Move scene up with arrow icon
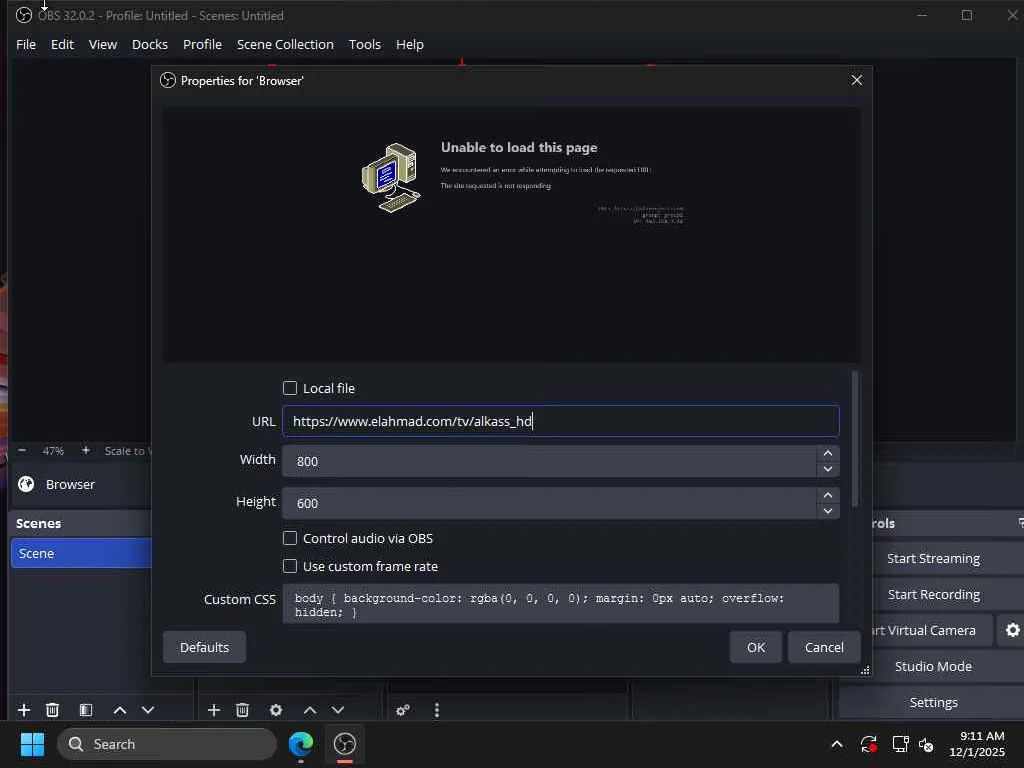The height and width of the screenshot is (768, 1024). (x=120, y=710)
